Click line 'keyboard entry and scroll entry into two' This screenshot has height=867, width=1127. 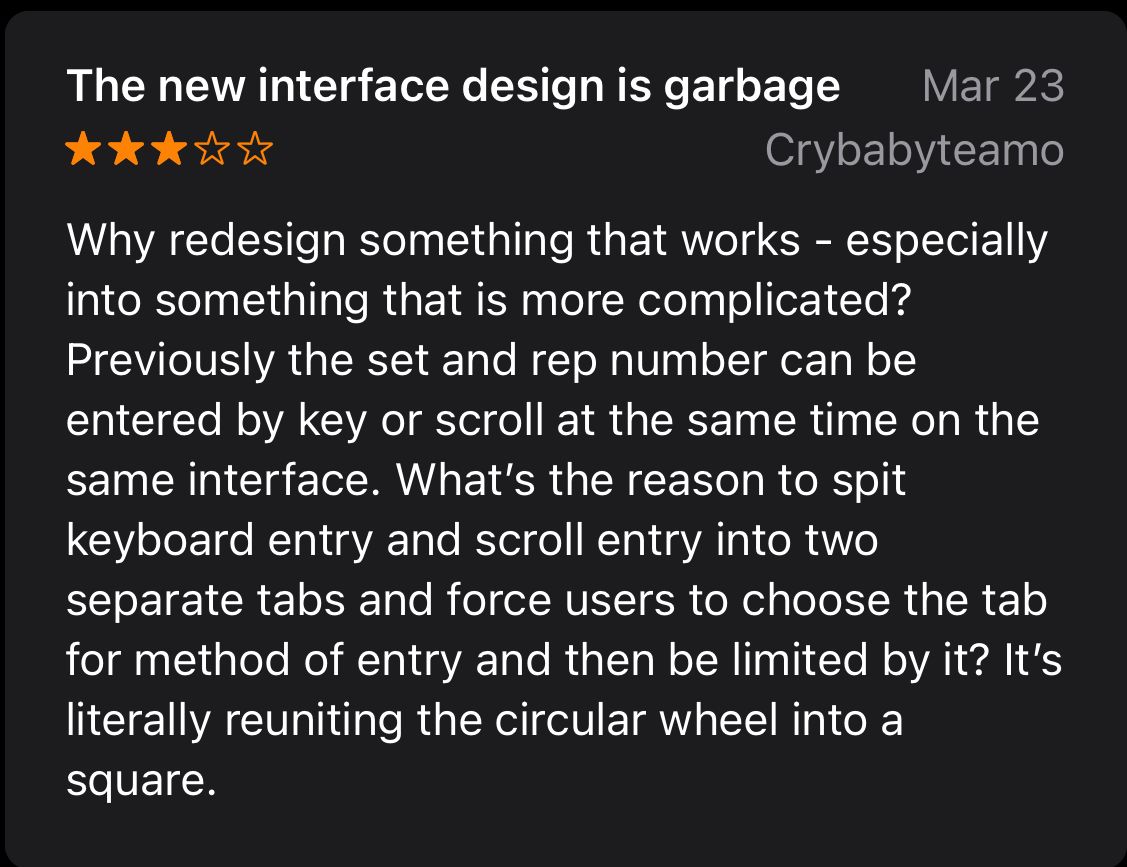pos(472,541)
